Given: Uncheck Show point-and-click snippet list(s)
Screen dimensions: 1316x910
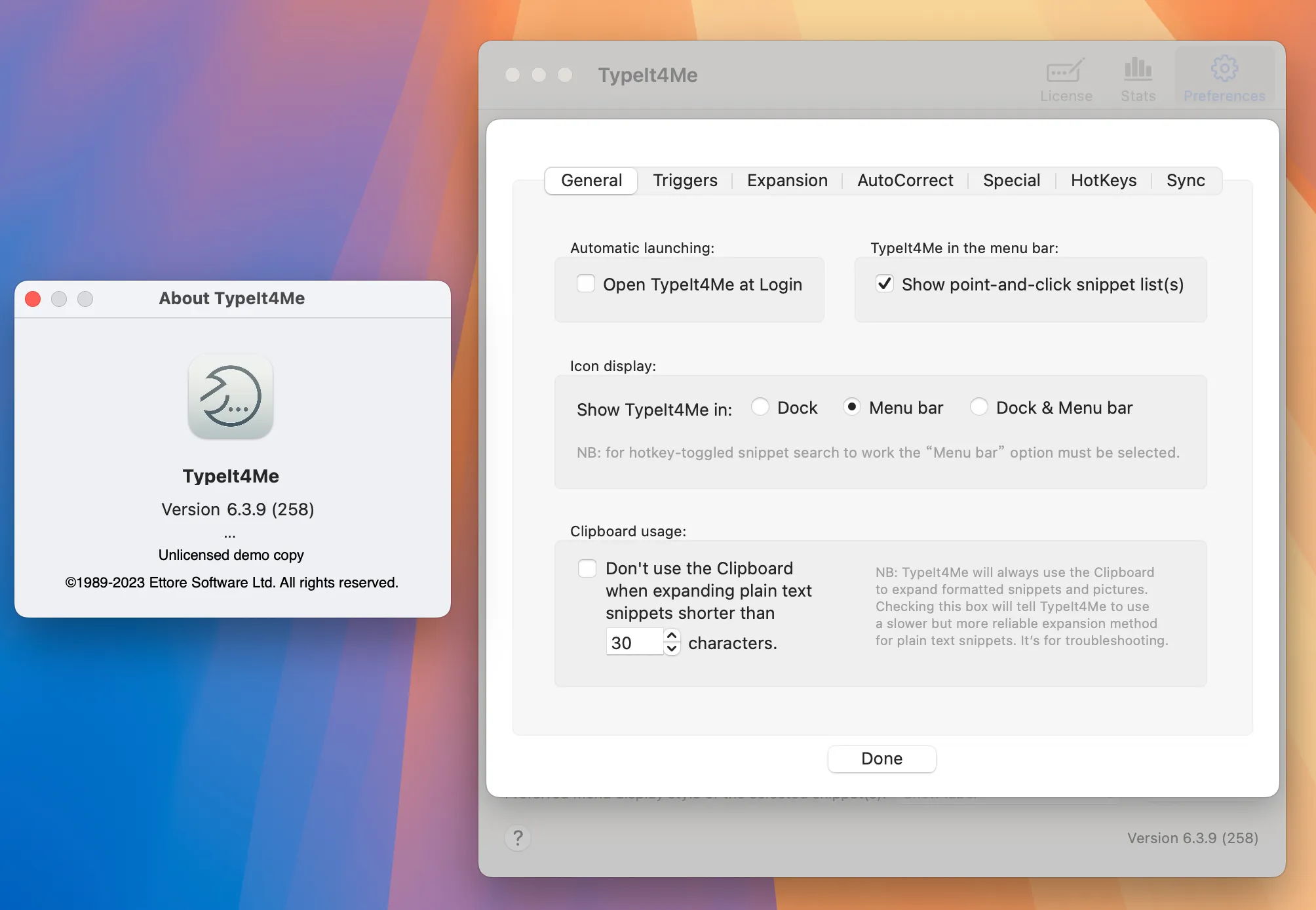Looking at the screenshot, I should (x=885, y=284).
